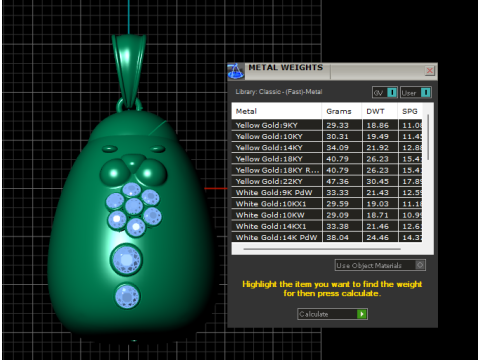Viewport: 480px width, 360px height.
Task: Toggle the GV library switch
Action: [x=385, y=92]
